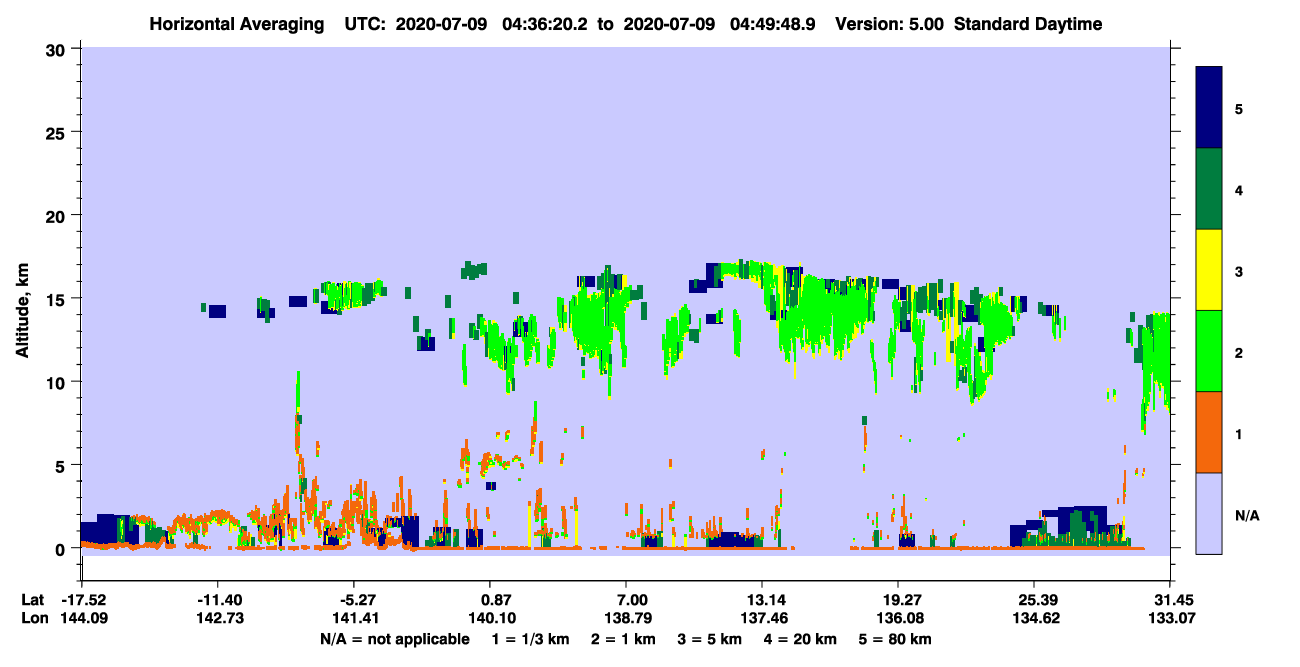
Task: Click the orange level 1 colorbar segment
Action: (x=1210, y=432)
